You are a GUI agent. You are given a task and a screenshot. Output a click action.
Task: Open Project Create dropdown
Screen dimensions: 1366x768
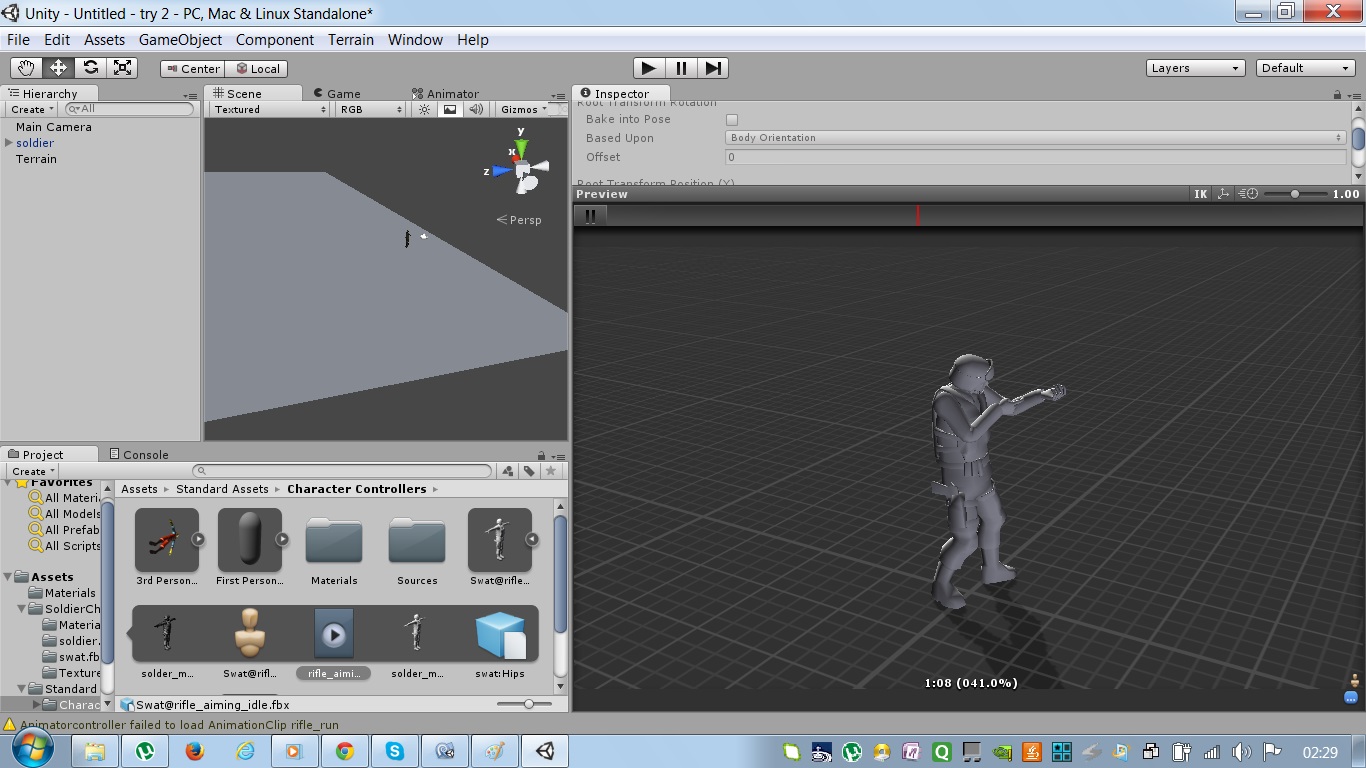33,471
